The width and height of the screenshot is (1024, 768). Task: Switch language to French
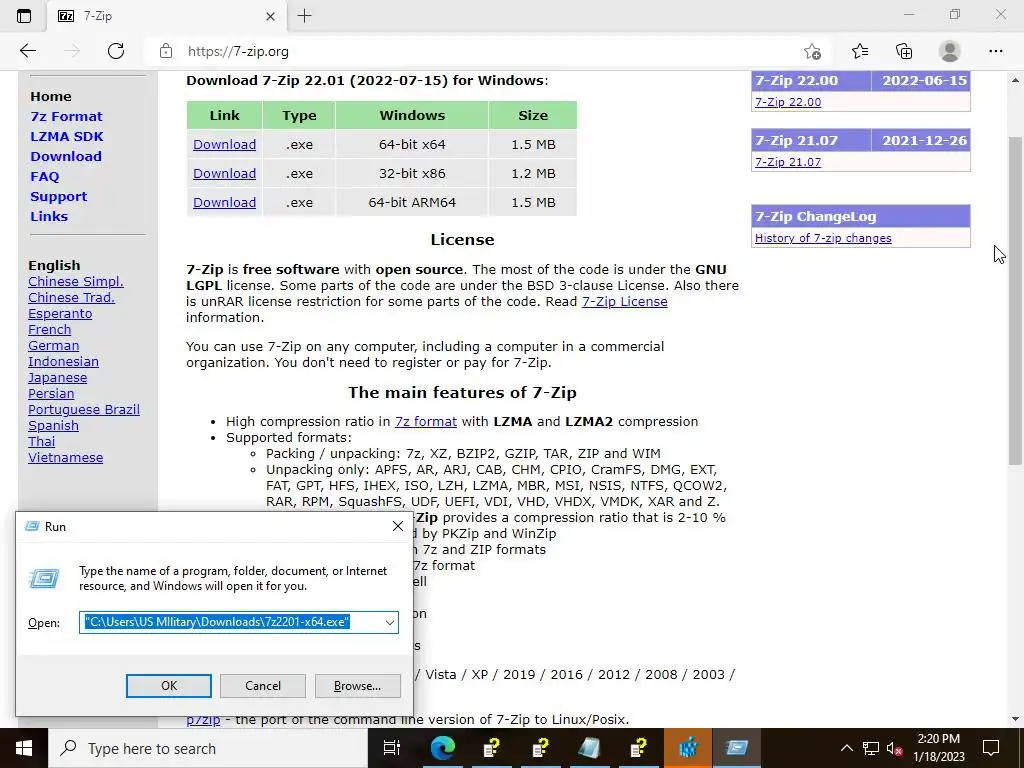click(50, 329)
